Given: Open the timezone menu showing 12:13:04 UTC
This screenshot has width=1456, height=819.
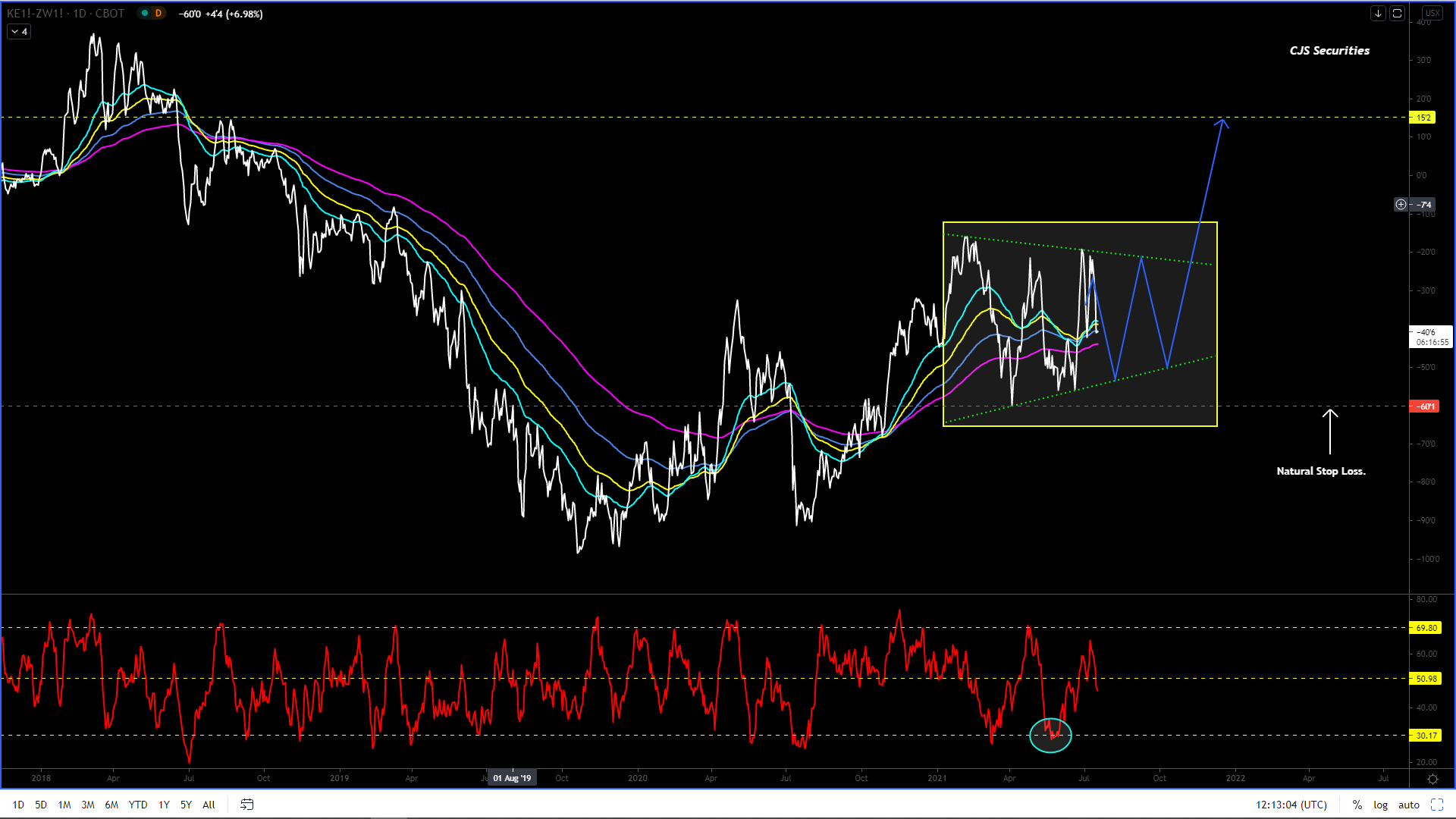Looking at the screenshot, I should (x=1291, y=805).
